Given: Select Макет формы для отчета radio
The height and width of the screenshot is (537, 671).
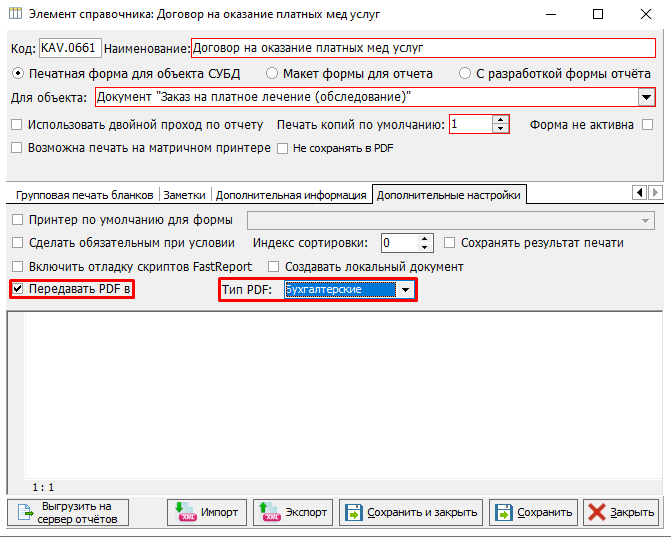Looking at the screenshot, I should point(272,74).
